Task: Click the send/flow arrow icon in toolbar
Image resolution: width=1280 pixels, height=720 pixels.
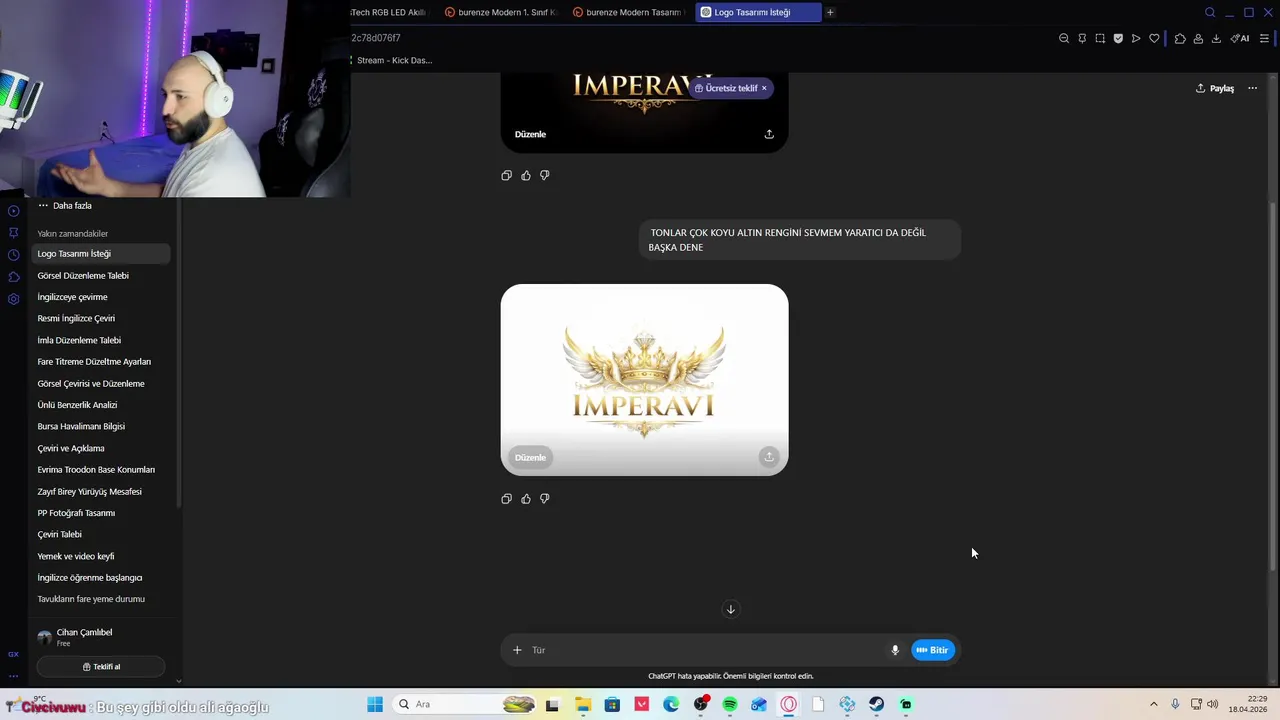Action: [x=1136, y=38]
